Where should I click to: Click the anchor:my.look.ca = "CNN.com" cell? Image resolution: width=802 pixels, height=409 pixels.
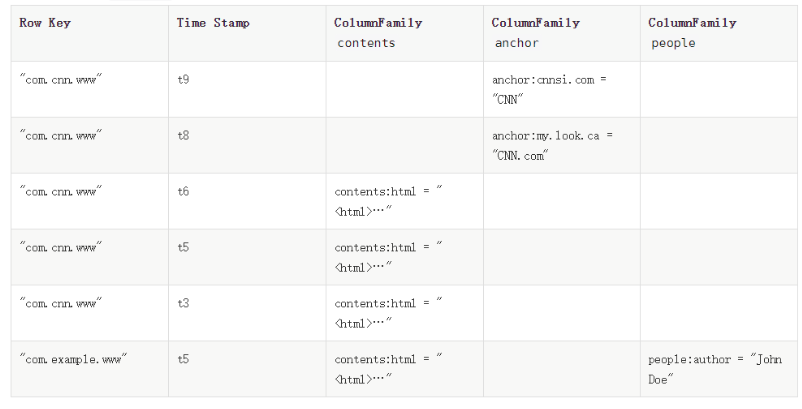click(562, 145)
